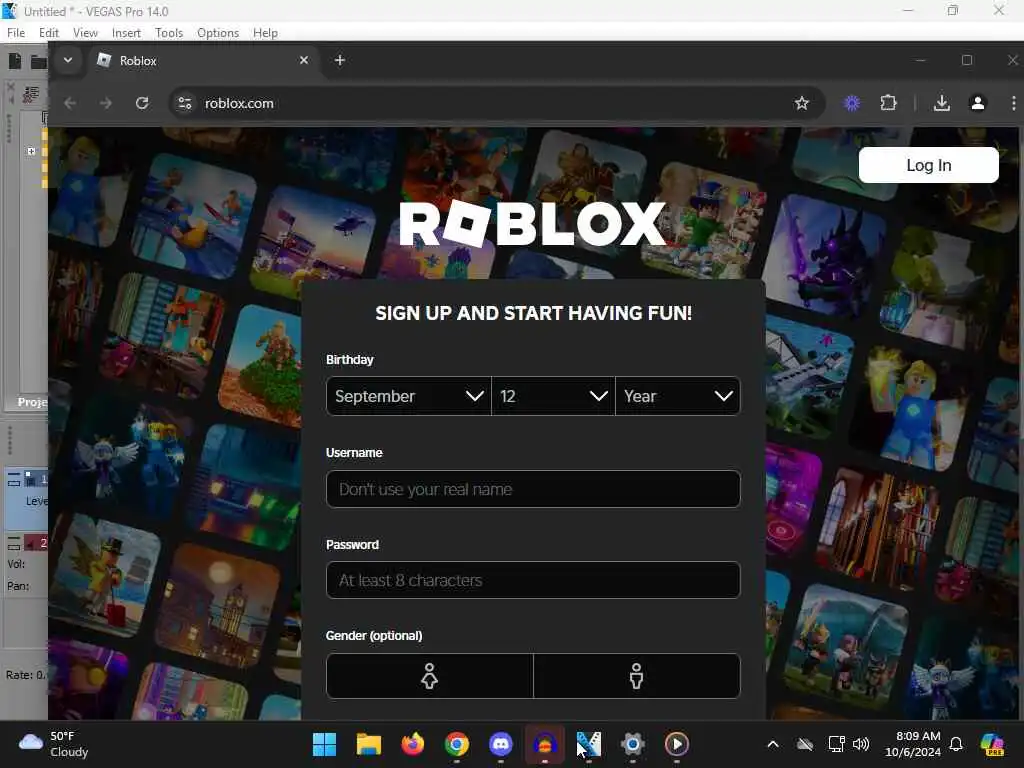Open the network tray icon

tap(836, 744)
